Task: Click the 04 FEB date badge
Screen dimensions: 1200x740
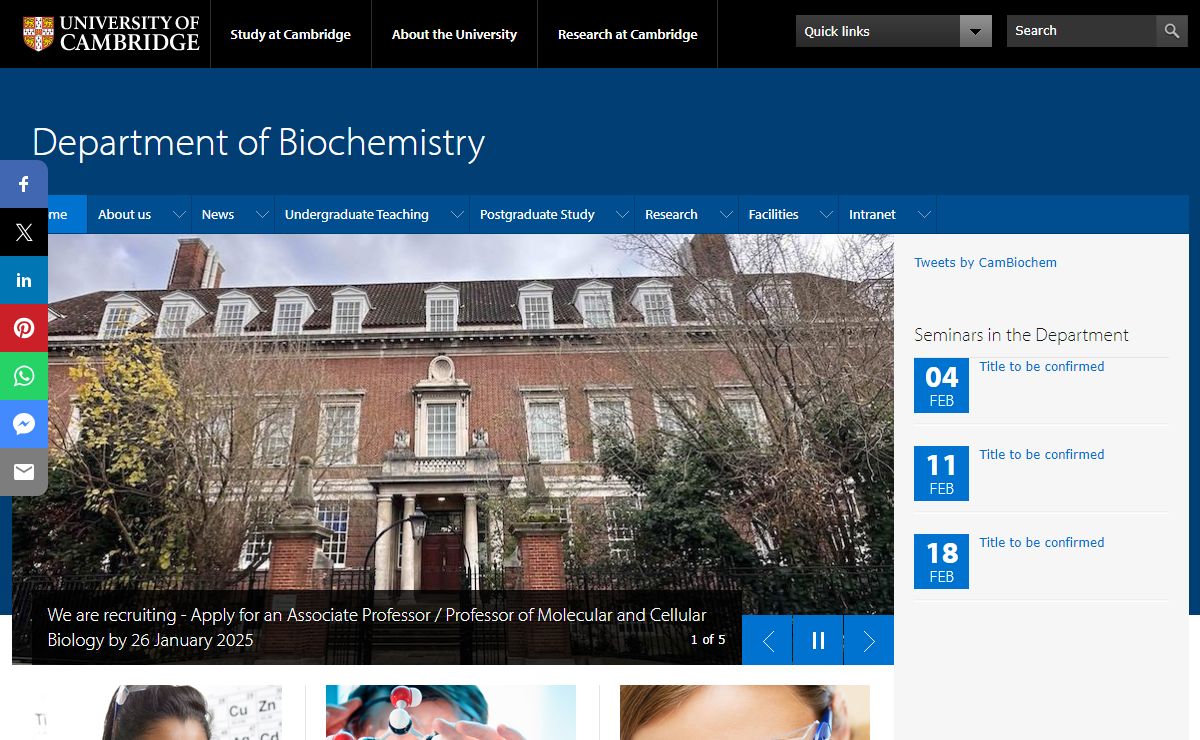Action: 941,385
